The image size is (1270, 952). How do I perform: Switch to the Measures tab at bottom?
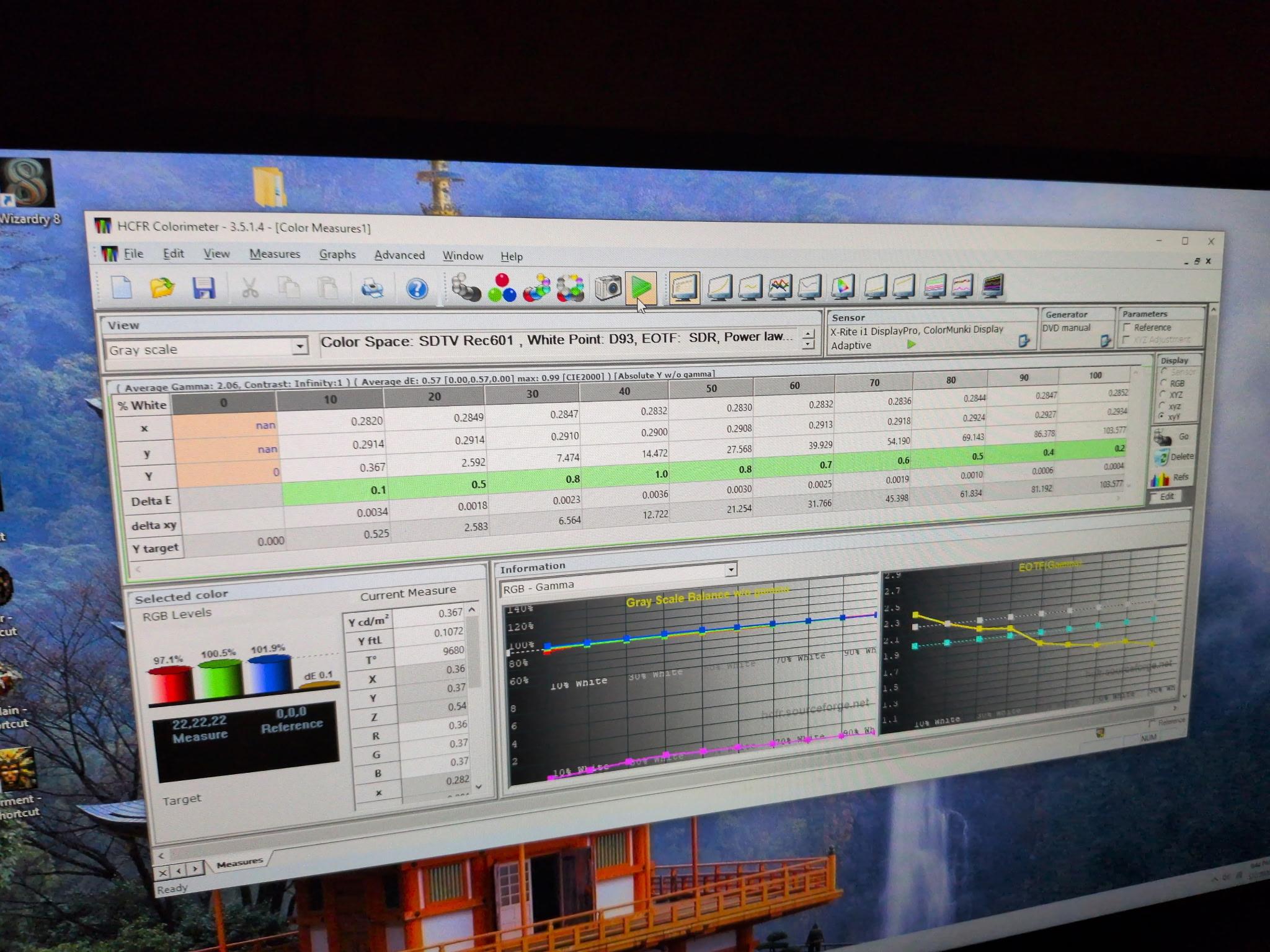(x=239, y=862)
